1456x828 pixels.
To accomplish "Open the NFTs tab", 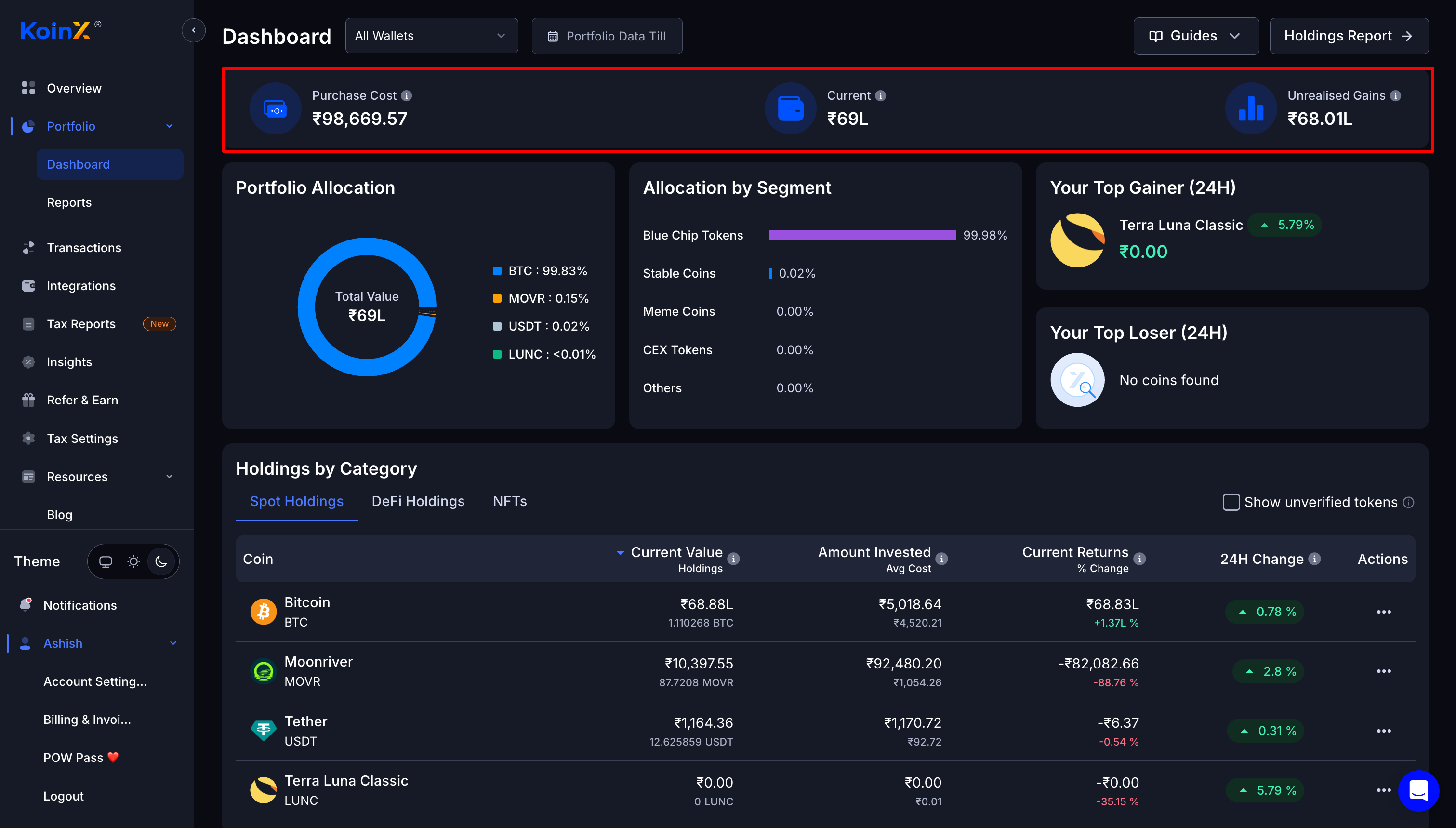I will pyautogui.click(x=509, y=501).
